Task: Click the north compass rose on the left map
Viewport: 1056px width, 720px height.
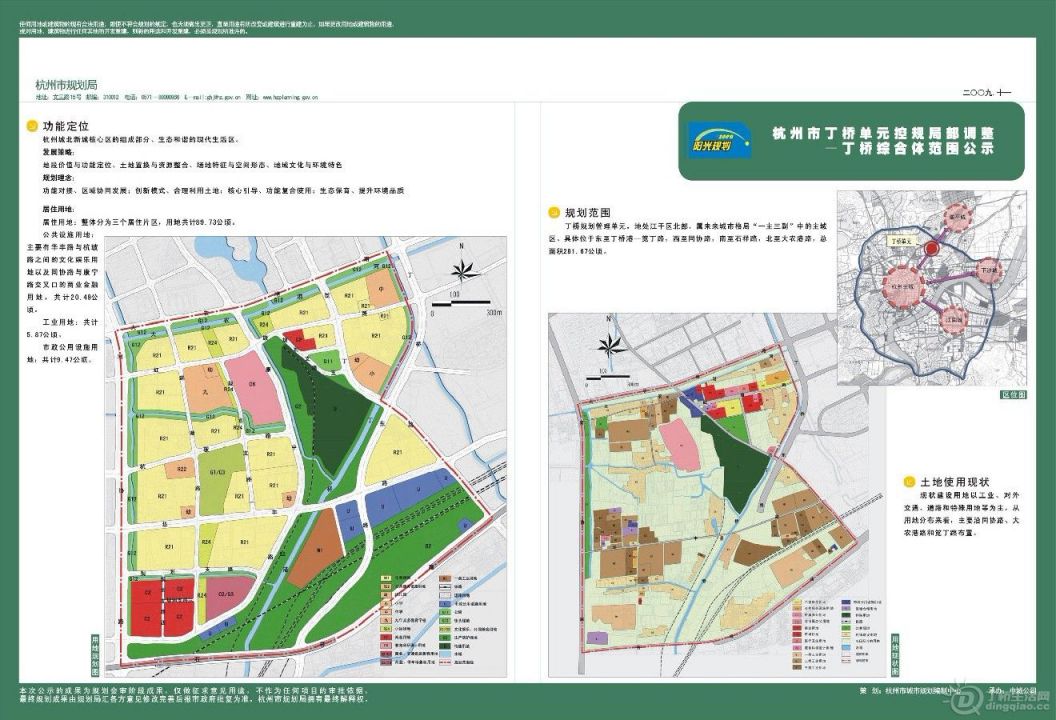Action: pyautogui.click(x=461, y=269)
